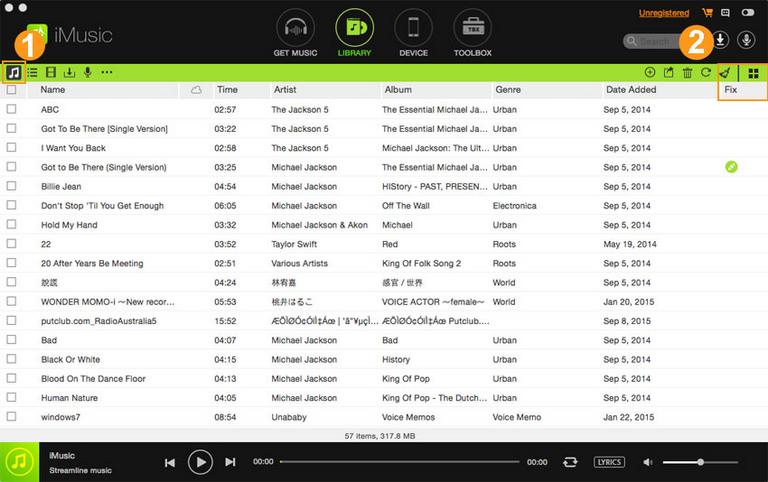The image size is (768, 482).
Task: Click the Taylor Swift artist cell
Action: tap(294, 244)
